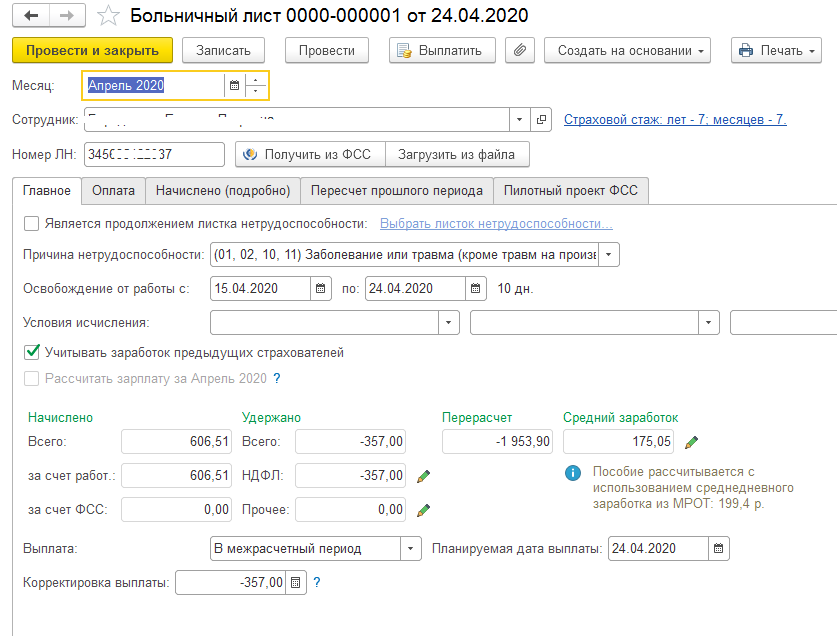
Task: Expand Причина нетрудоспособности dropdown
Action: pyautogui.click(x=609, y=255)
